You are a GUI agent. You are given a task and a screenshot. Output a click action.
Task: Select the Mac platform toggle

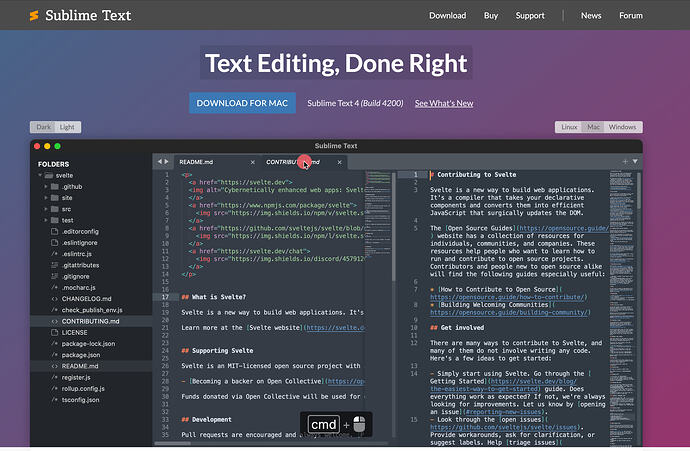pos(593,127)
